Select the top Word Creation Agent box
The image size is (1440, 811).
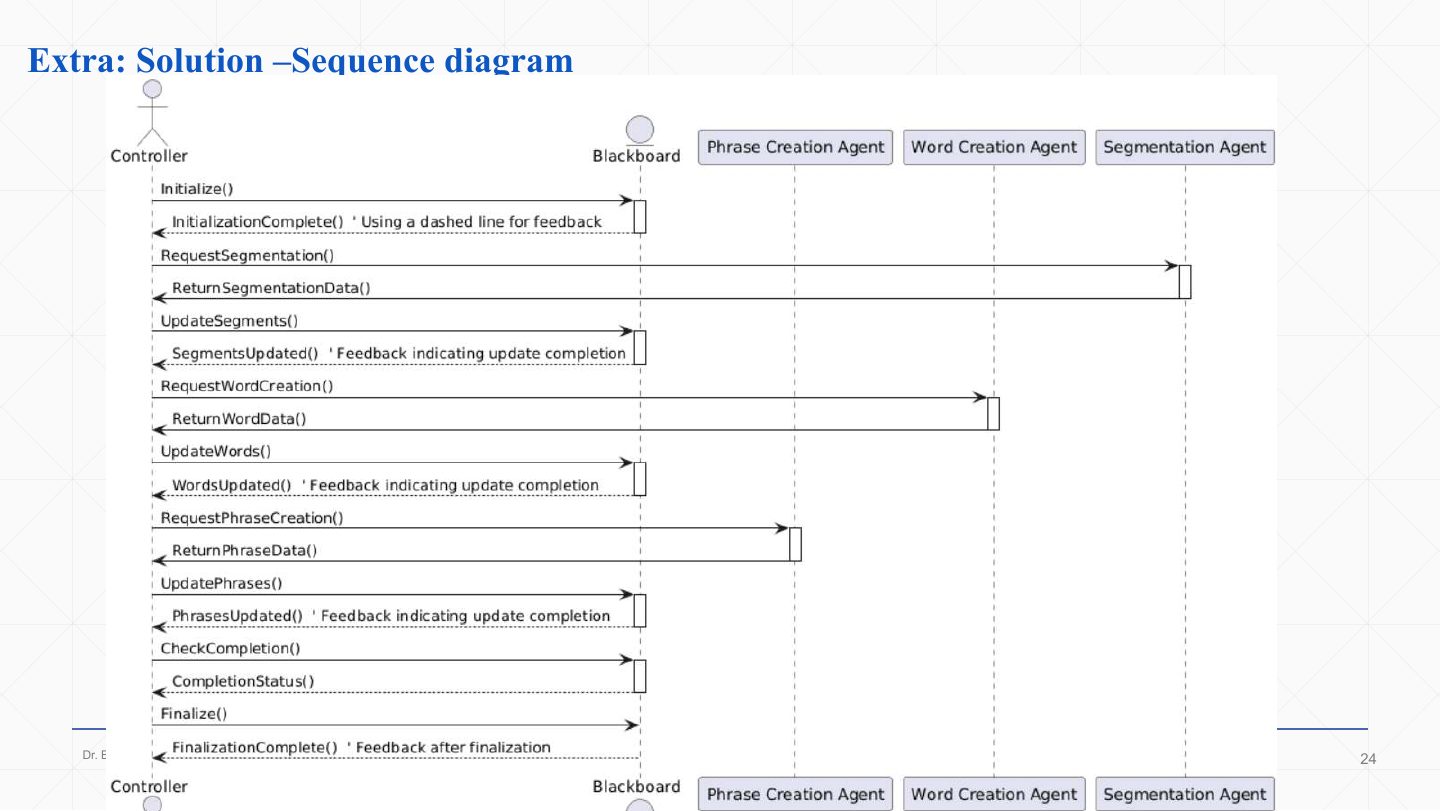click(x=994, y=147)
